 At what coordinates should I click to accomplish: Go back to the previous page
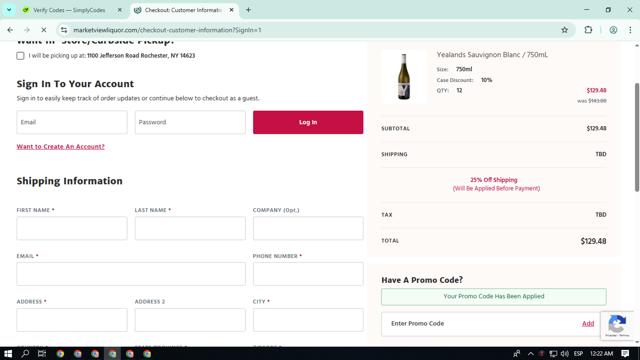(x=10, y=30)
